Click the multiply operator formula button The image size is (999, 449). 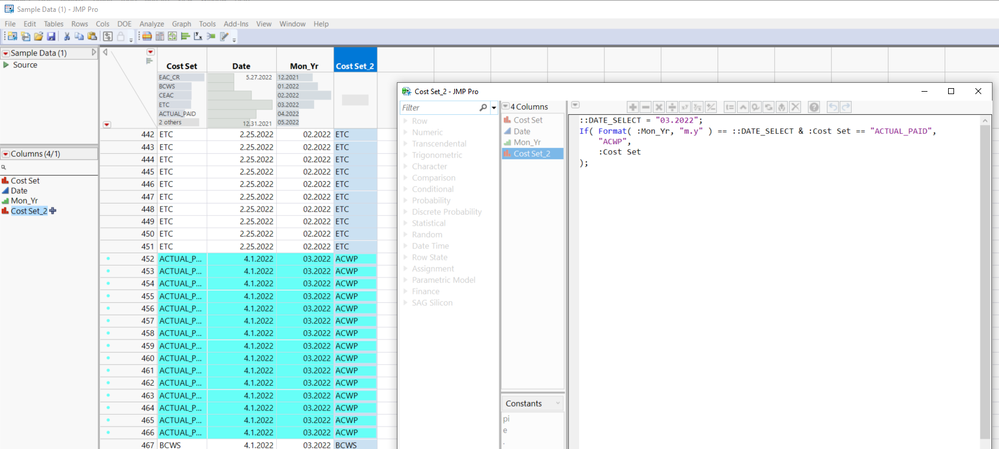658,107
